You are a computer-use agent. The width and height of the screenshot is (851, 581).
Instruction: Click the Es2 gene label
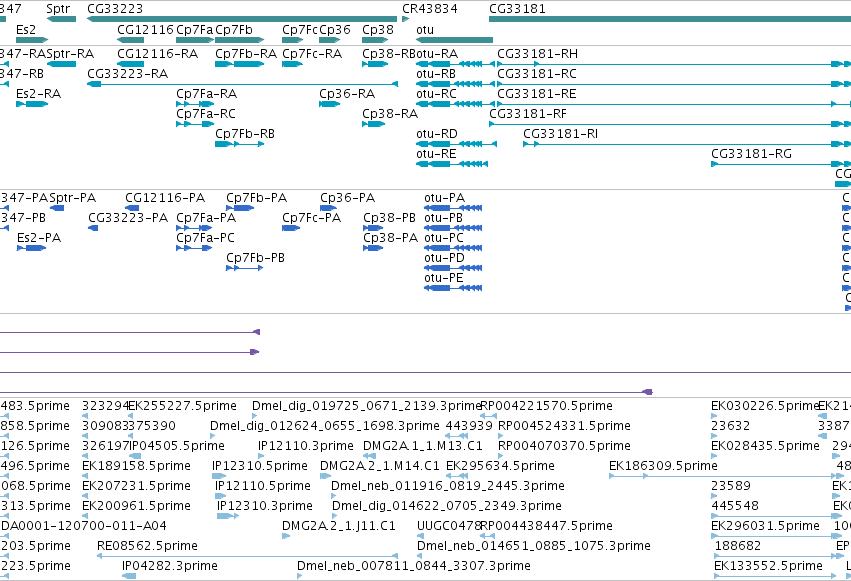pos(26,30)
